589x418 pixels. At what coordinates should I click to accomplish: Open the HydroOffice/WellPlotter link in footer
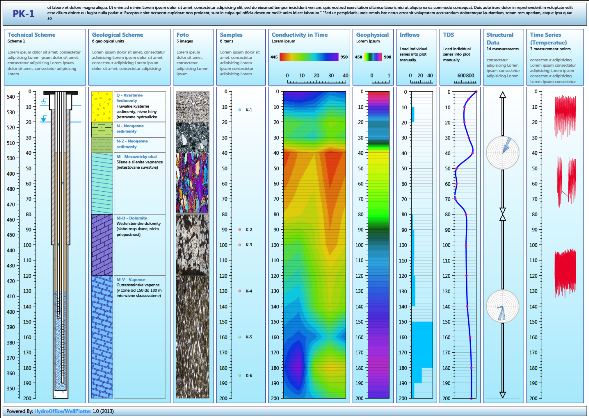click(63, 411)
